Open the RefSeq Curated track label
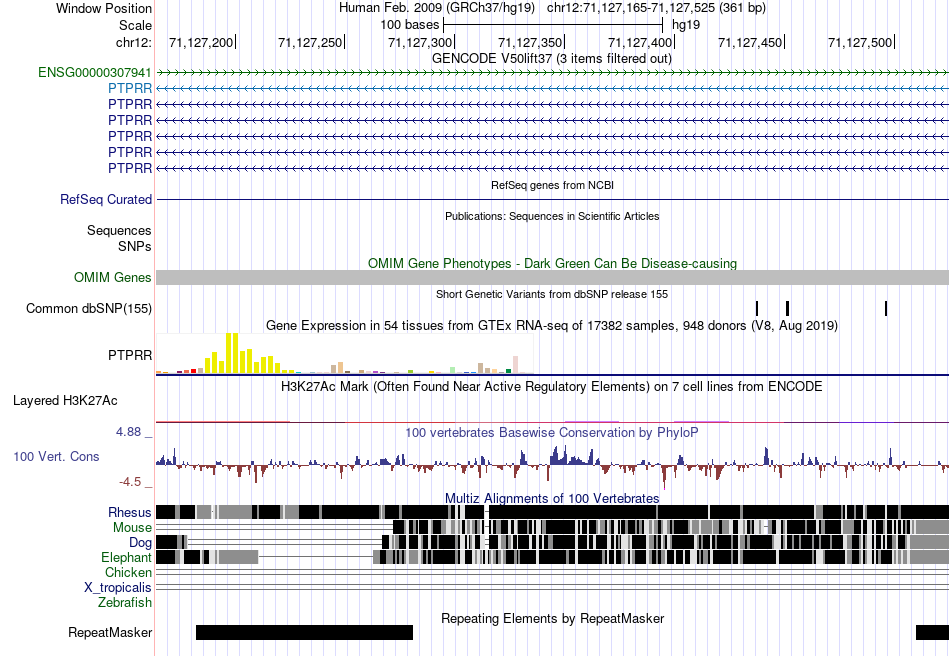 [x=106, y=199]
